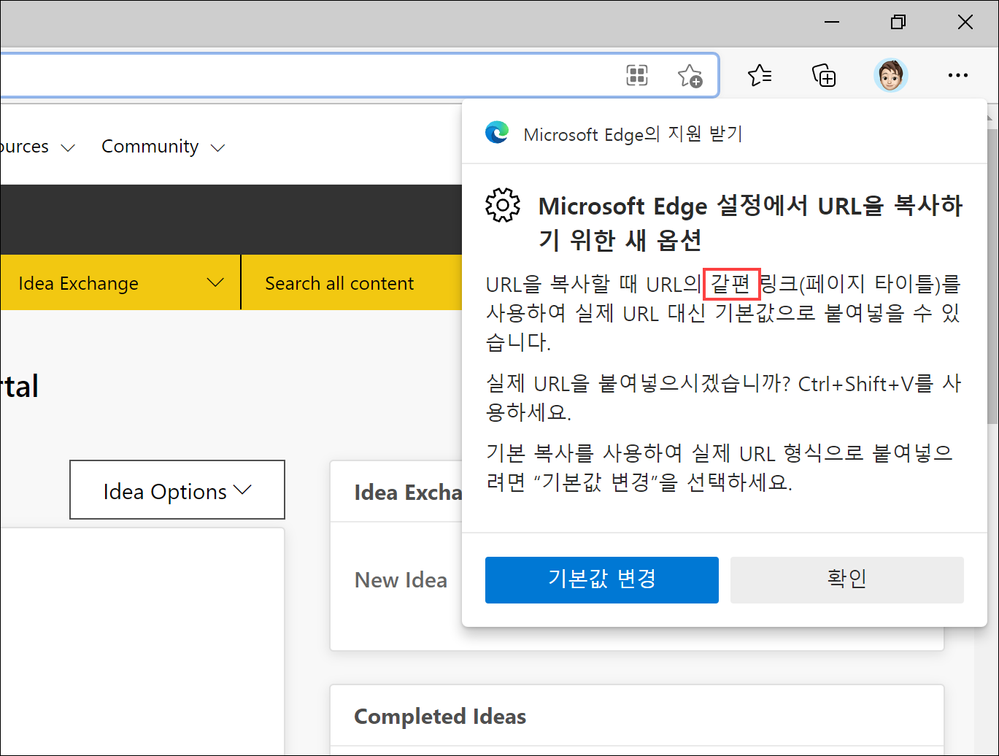Screen dimensions: 999x756
Task: Click the Search all content field
Action: click(352, 283)
